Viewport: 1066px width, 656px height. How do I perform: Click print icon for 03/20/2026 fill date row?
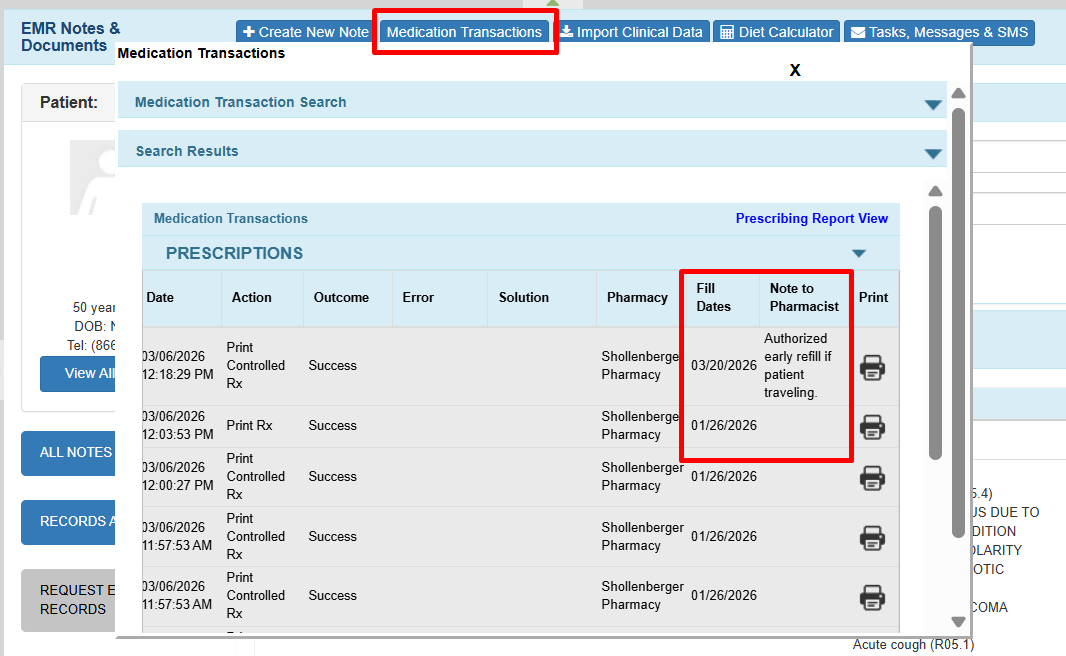(872, 367)
